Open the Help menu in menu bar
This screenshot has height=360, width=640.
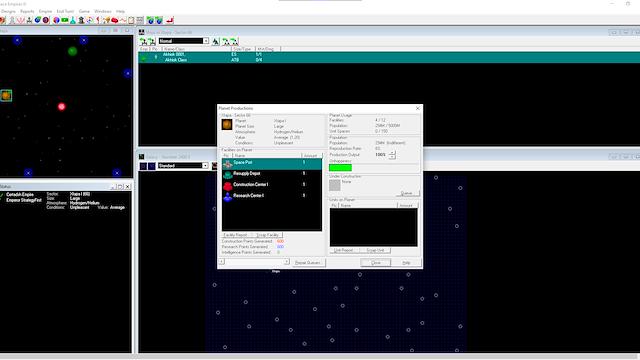120,11
